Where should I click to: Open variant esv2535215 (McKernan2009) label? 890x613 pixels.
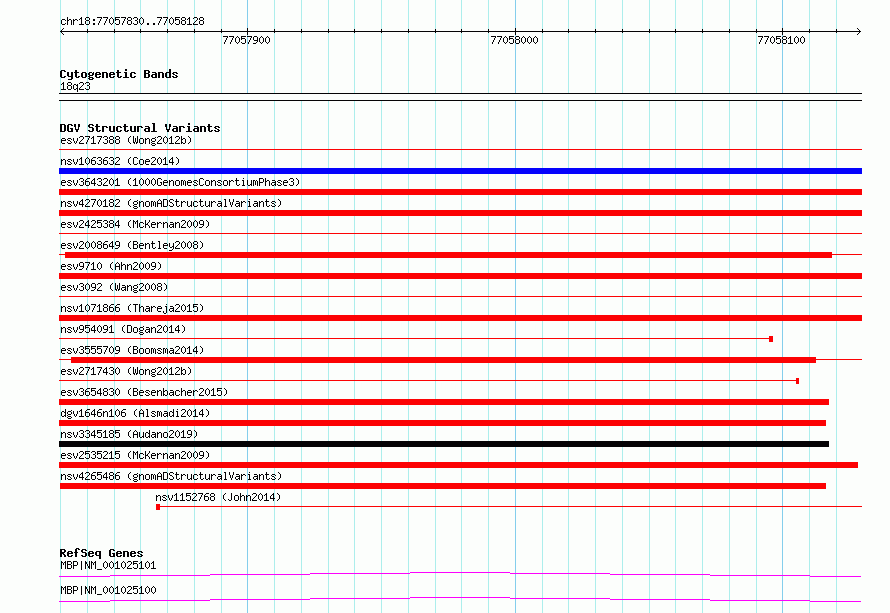(x=135, y=455)
